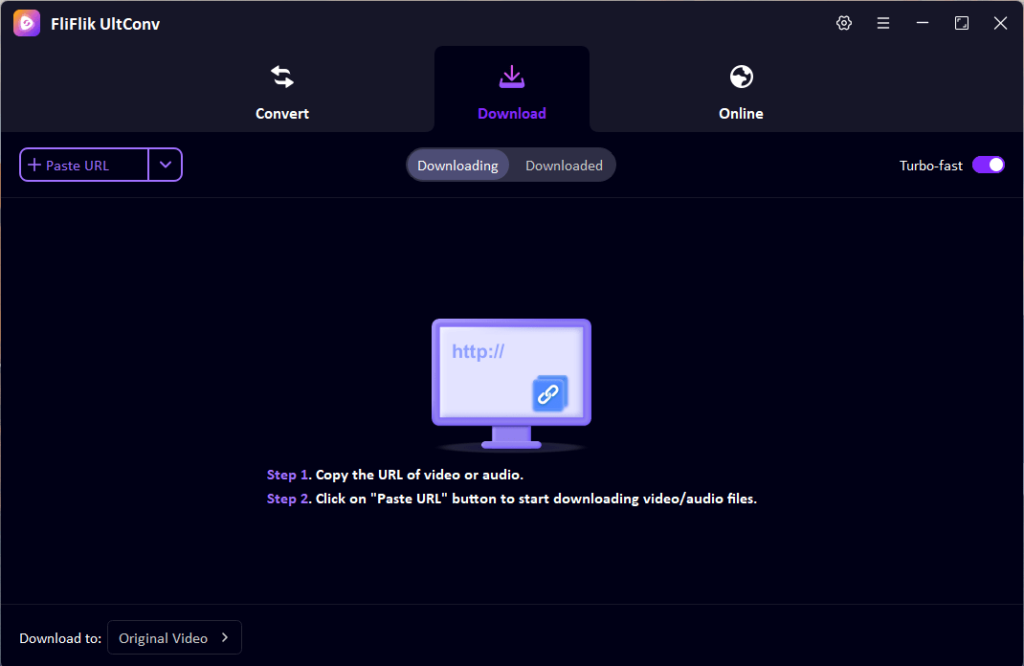Expand the Paste URL dropdown arrow

165,164
